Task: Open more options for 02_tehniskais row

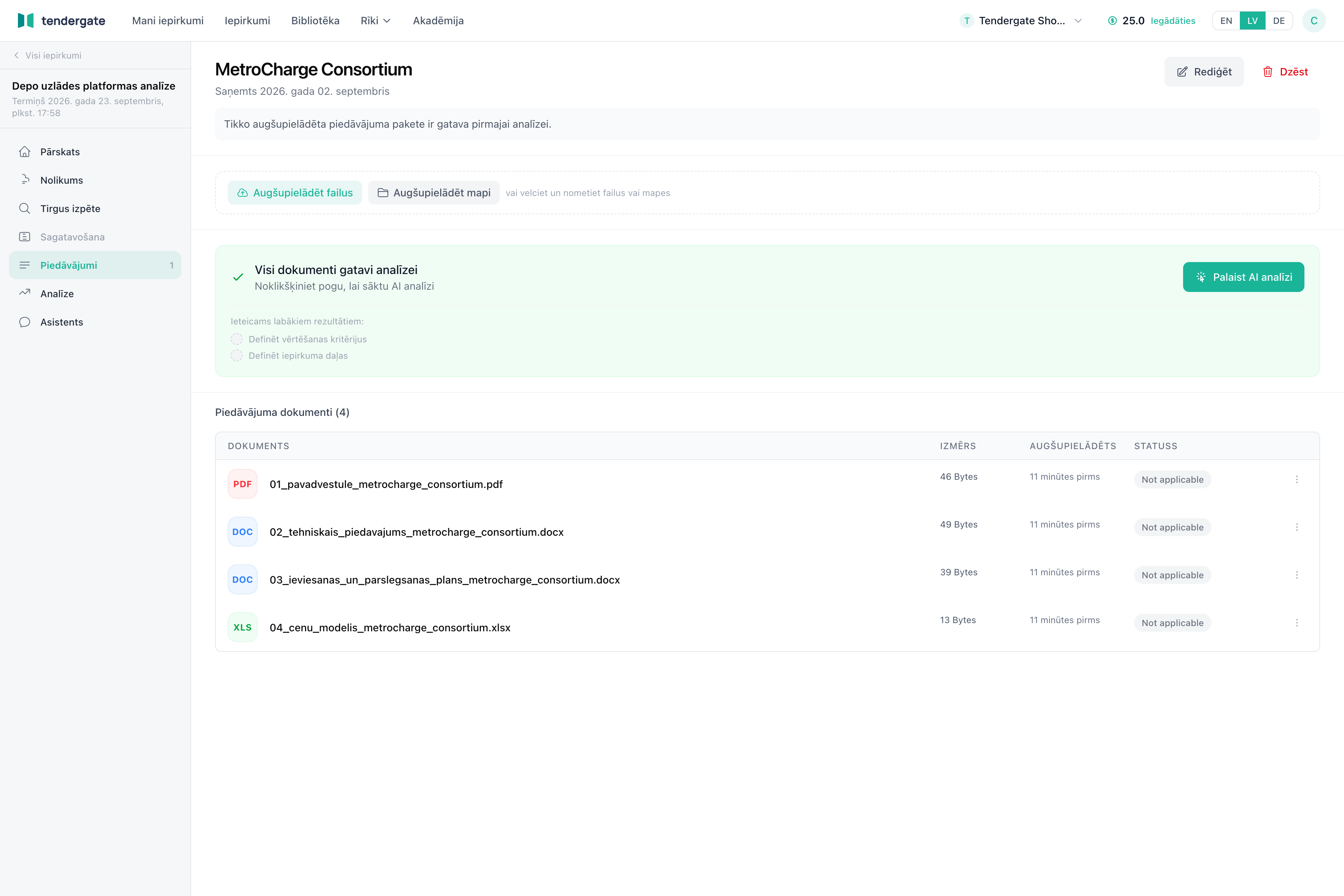Action: coord(1297,528)
